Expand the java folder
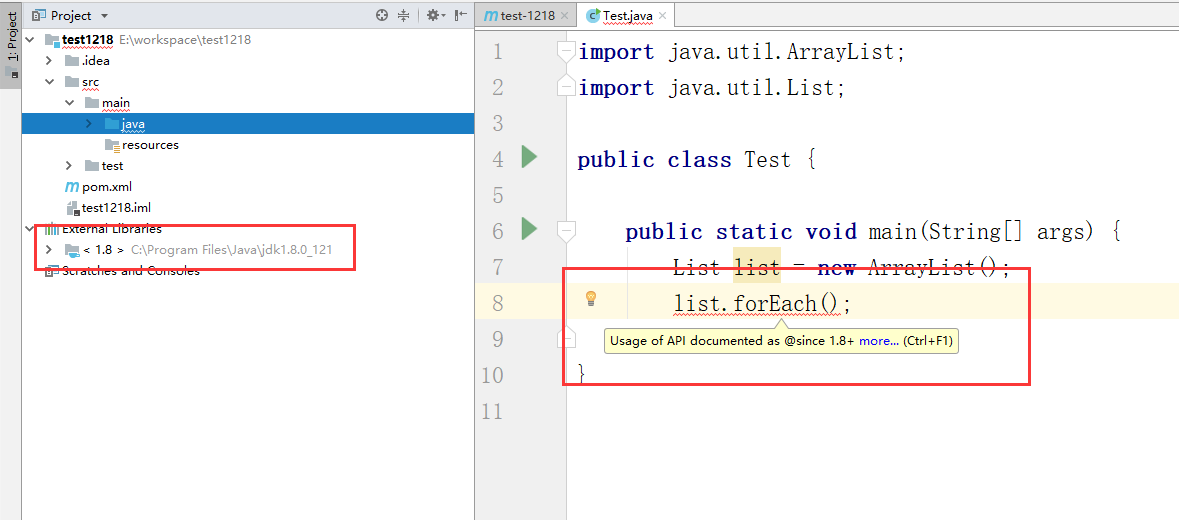This screenshot has height=520, width=1179. (89, 124)
